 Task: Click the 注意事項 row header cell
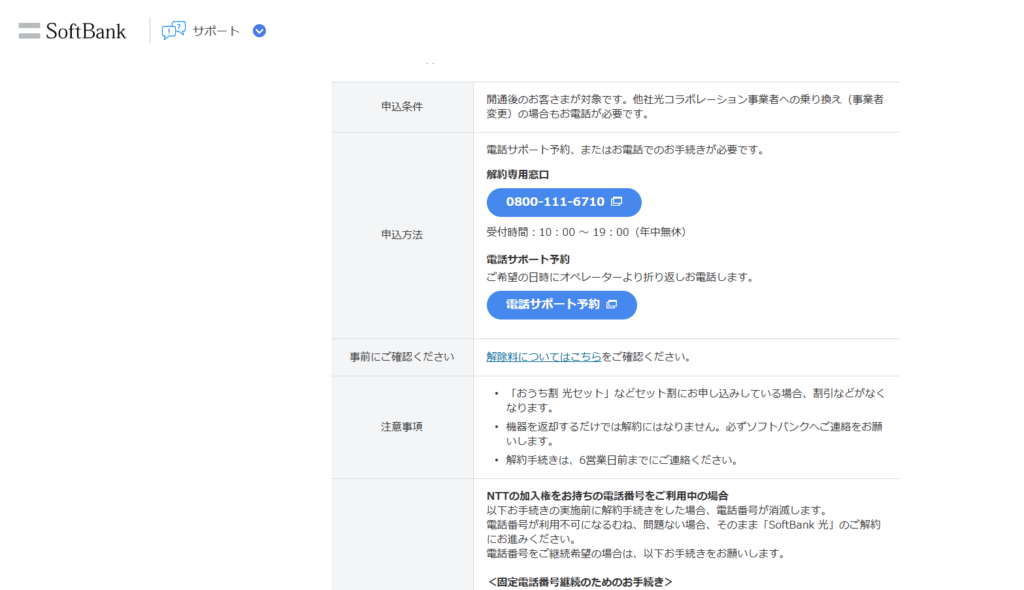click(401, 427)
